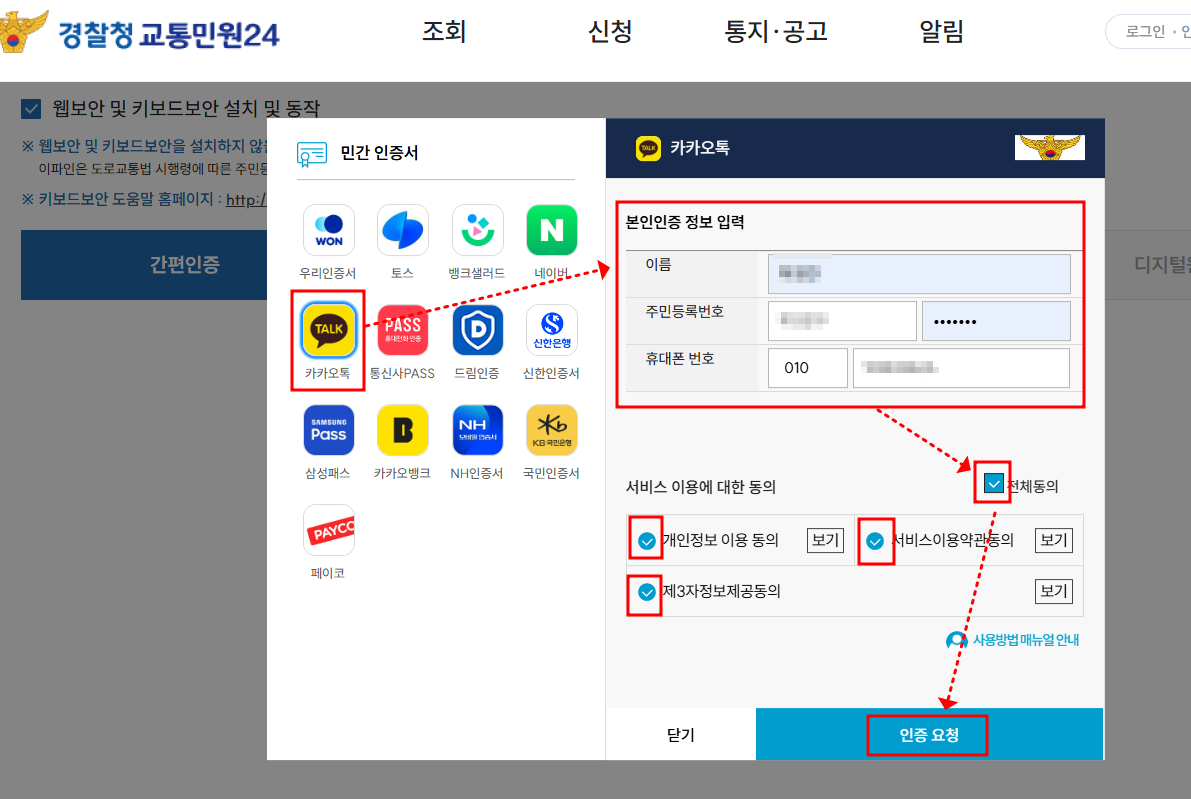Screen dimensions: 1191x799
Task: Pick the 국민인증서 KB icon
Action: [551, 430]
